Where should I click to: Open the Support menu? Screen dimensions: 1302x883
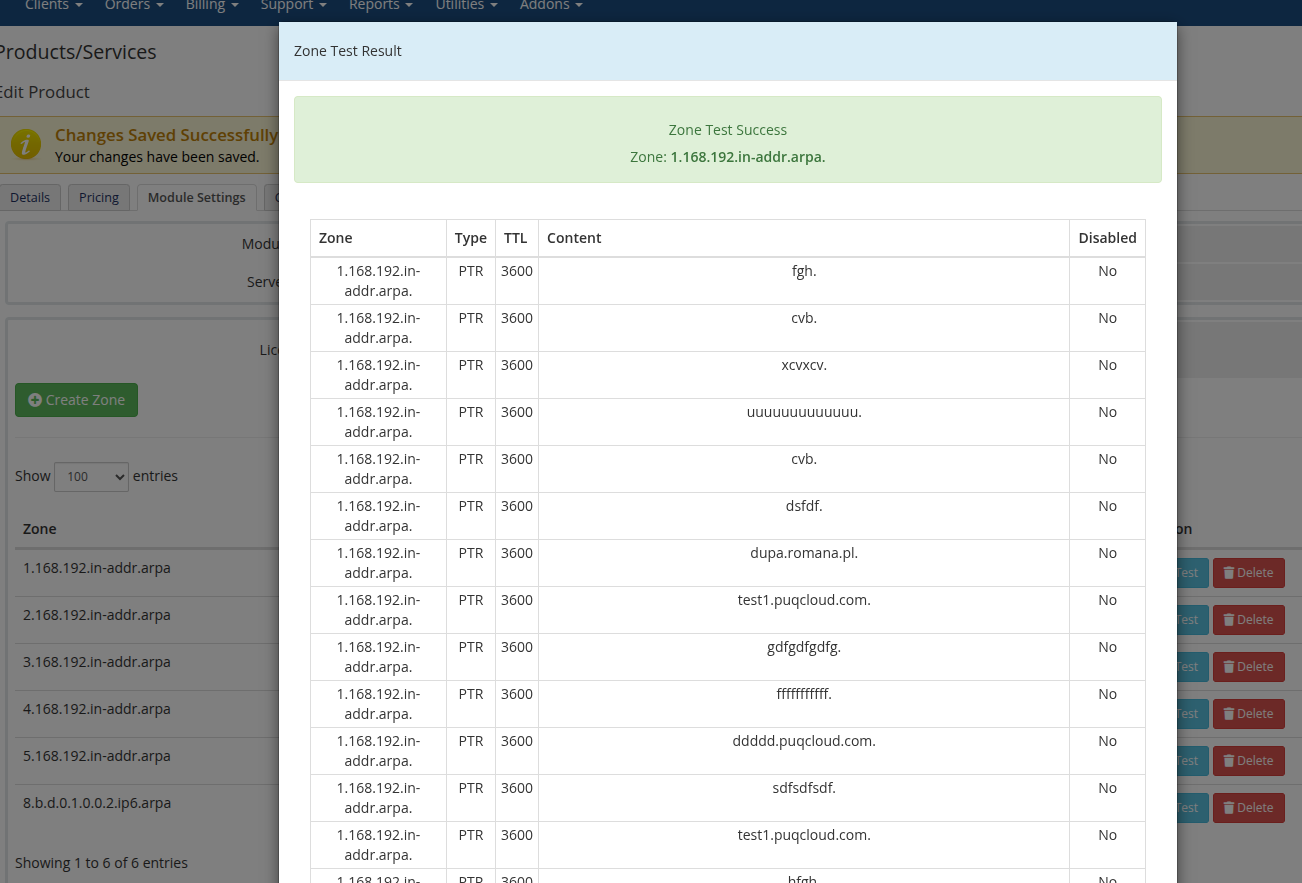(x=293, y=5)
